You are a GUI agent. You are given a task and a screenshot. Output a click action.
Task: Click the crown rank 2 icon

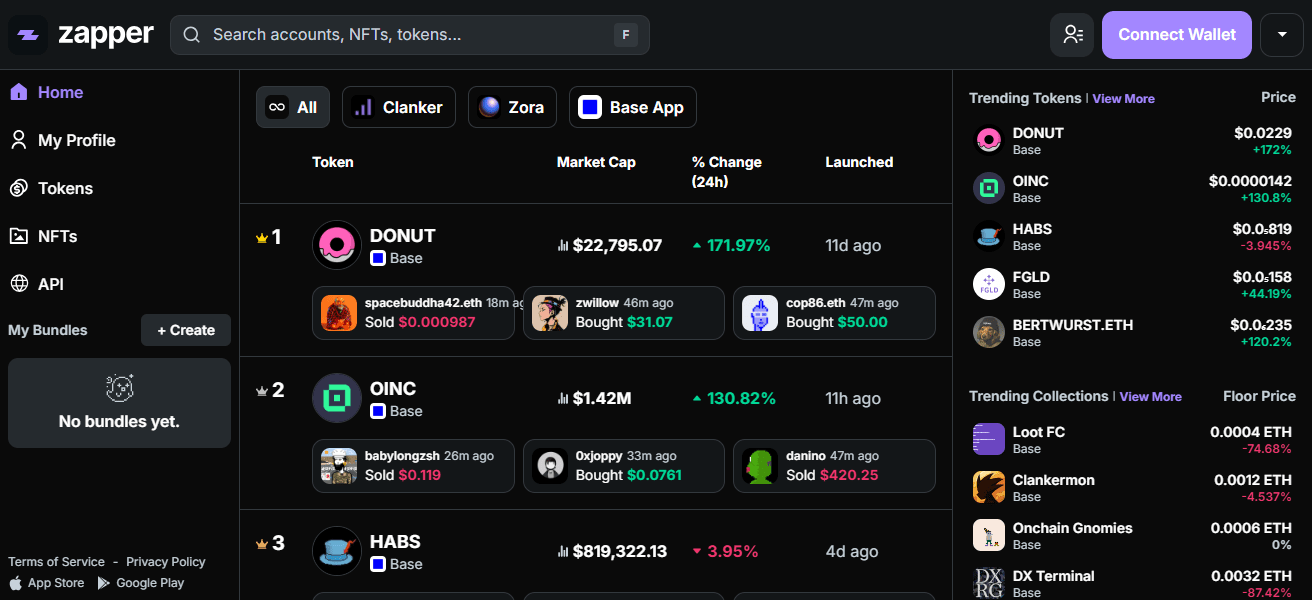(263, 391)
